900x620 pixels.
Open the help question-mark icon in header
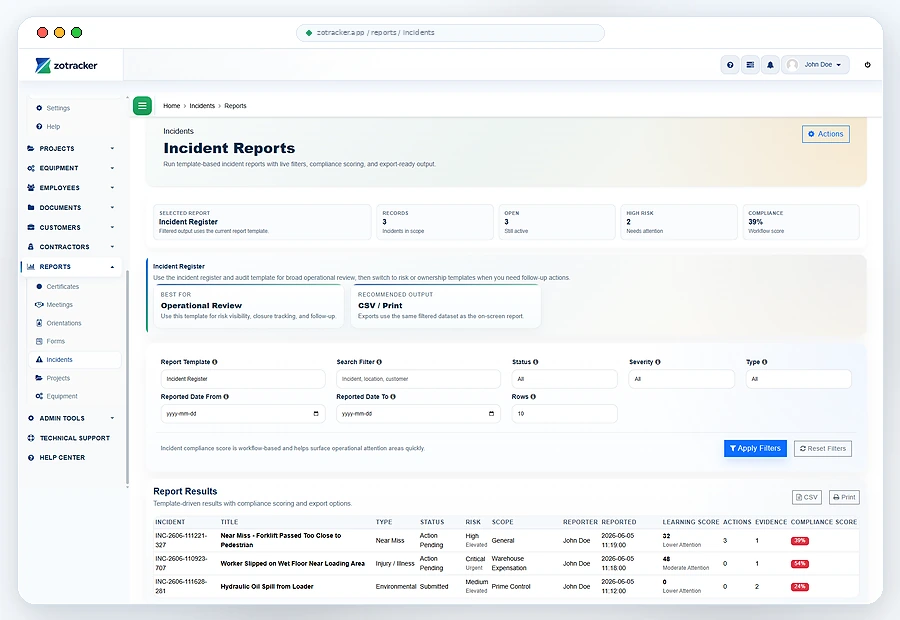pos(730,65)
